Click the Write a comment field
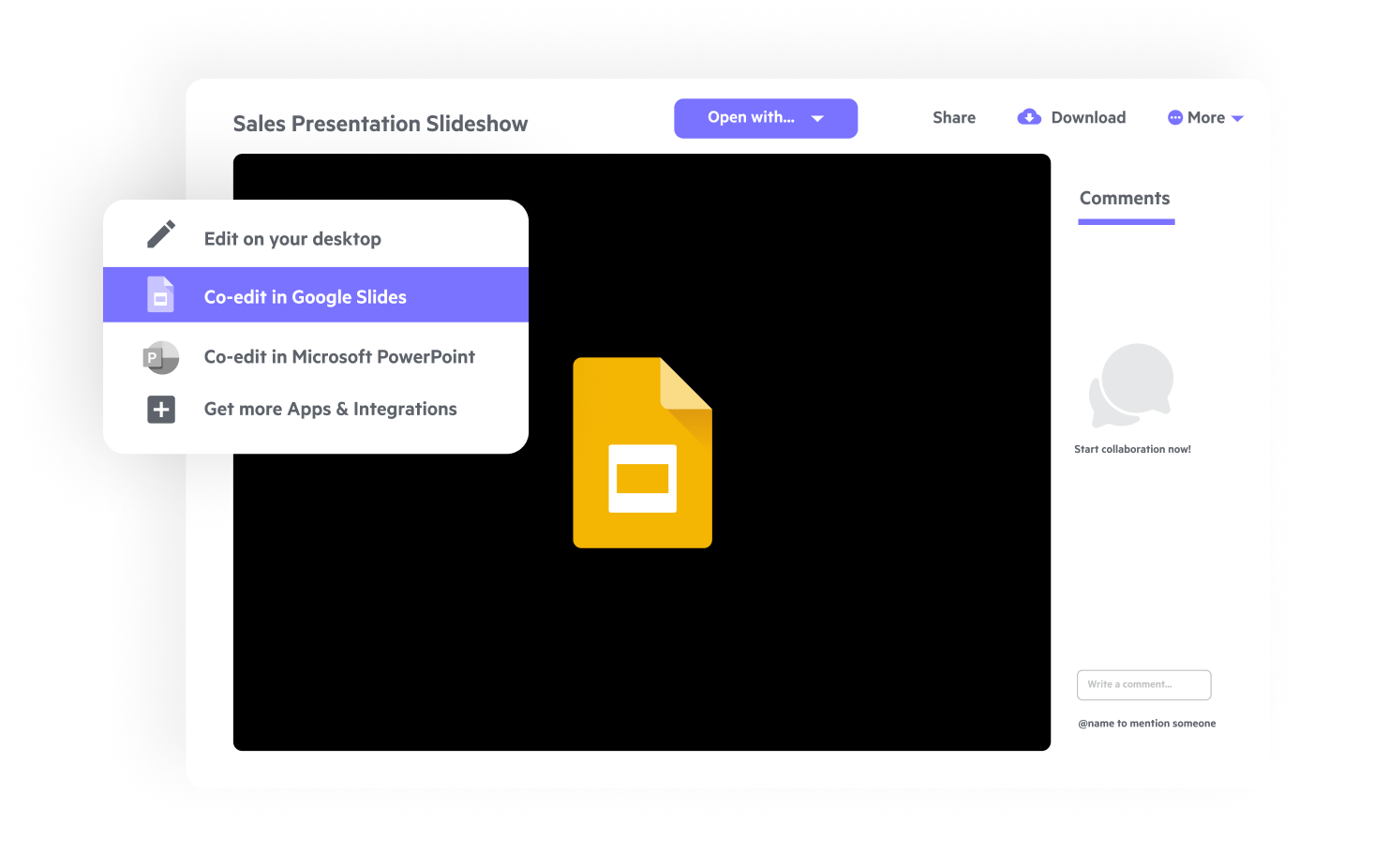 1143,684
